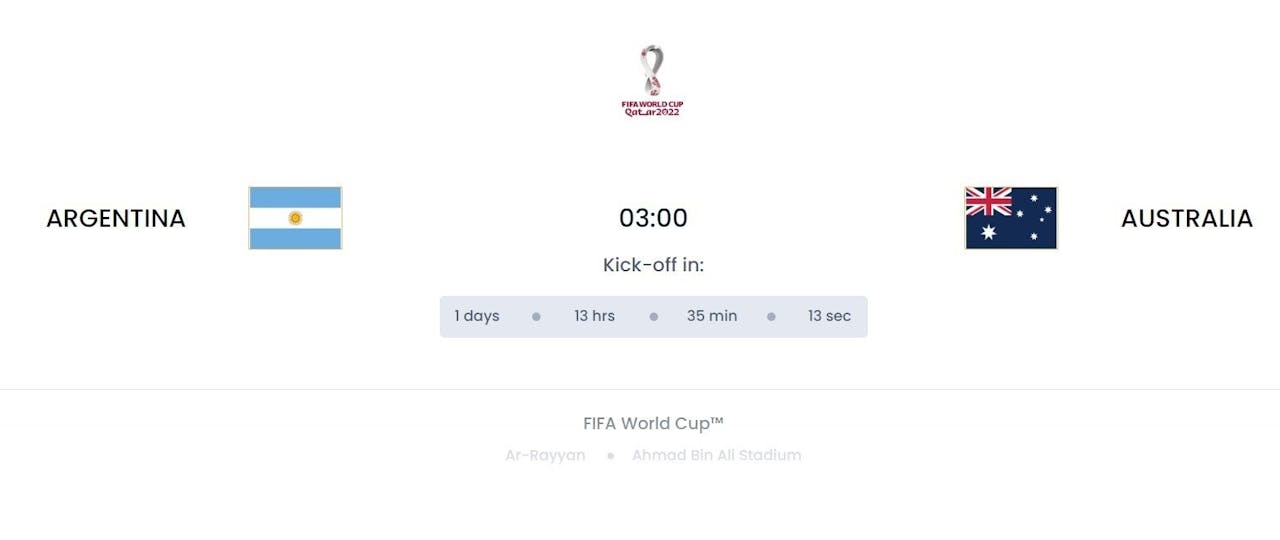This screenshot has height=540, width=1280.
Task: Click the dot between days and hrs
Action: (536, 317)
